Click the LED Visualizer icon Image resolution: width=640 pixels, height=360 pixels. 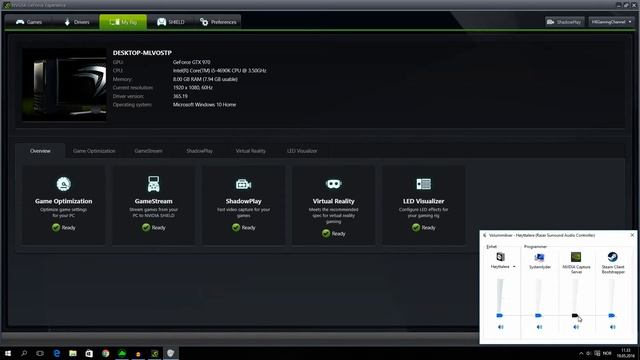[423, 184]
